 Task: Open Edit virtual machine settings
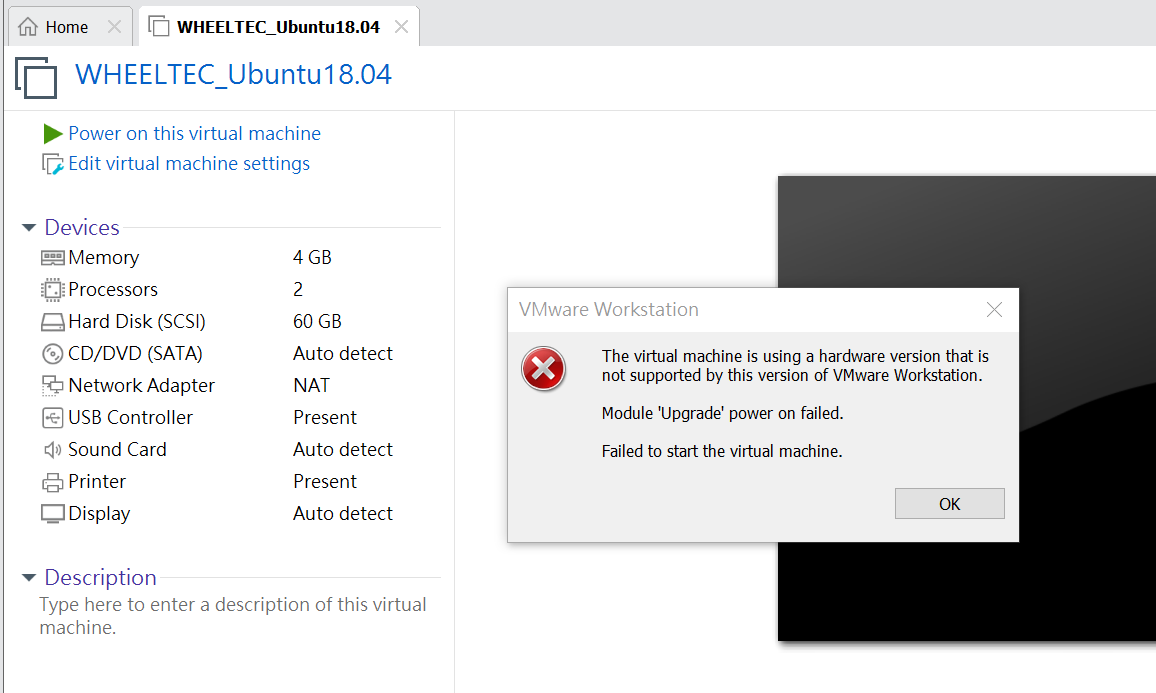pyautogui.click(x=189, y=164)
